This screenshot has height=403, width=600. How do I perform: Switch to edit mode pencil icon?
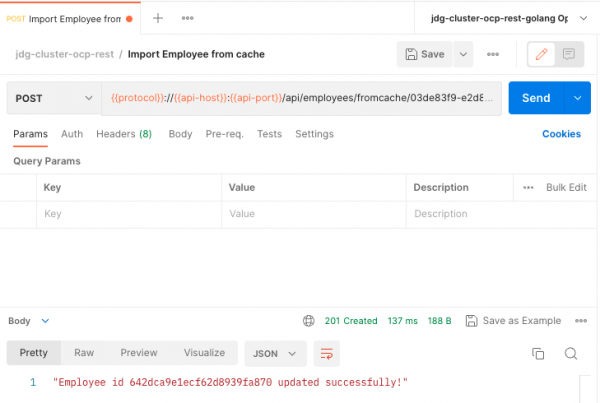click(541, 54)
